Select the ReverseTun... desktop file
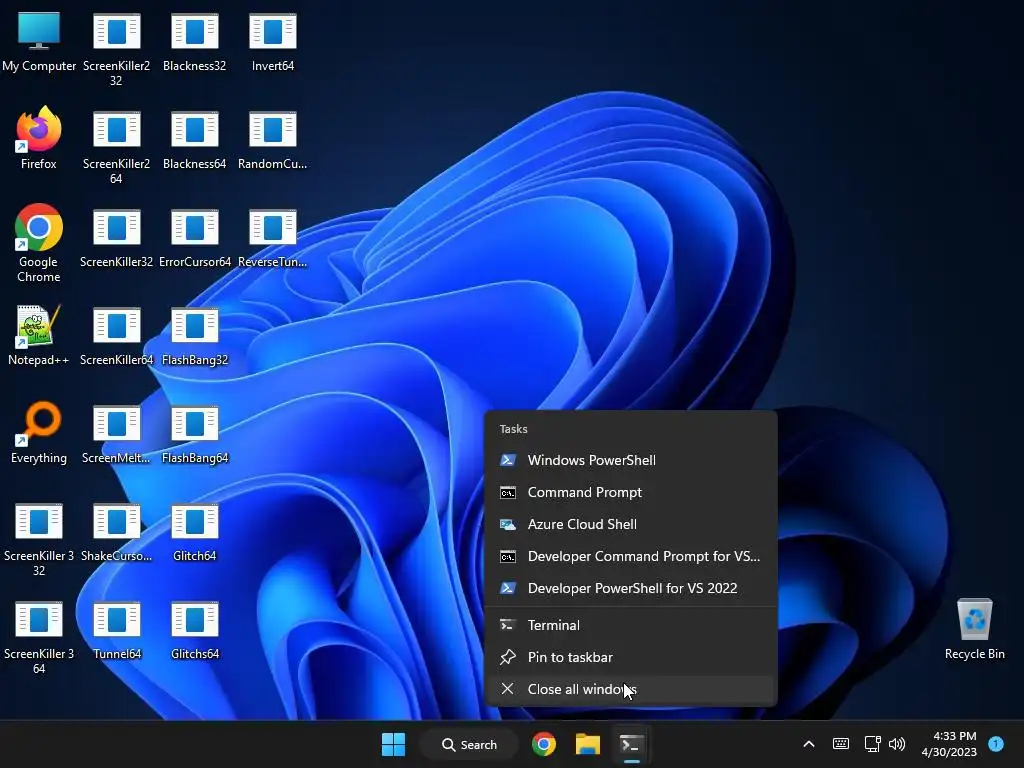This screenshot has width=1024, height=768. (x=273, y=238)
